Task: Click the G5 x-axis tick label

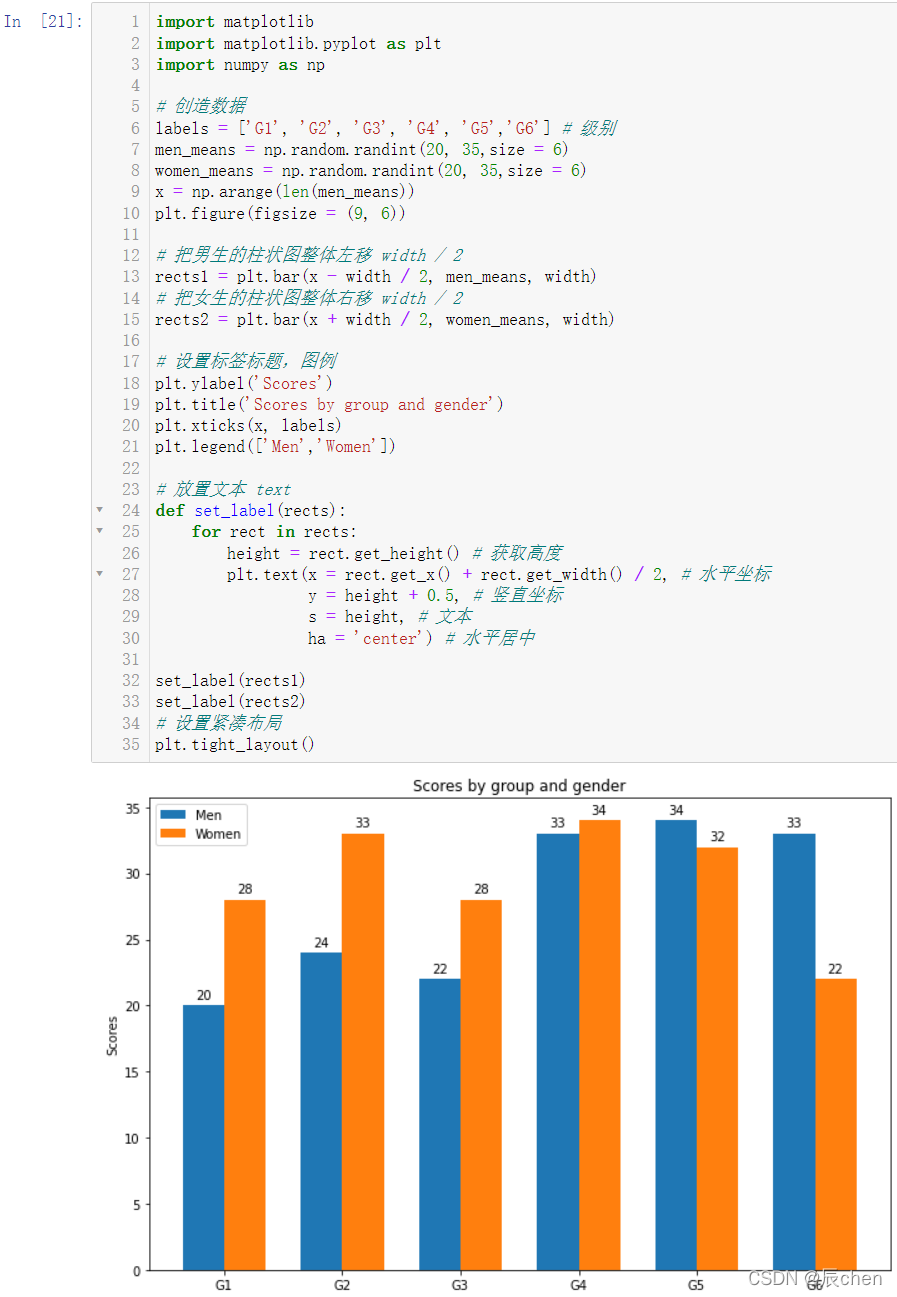Action: pos(697,1285)
